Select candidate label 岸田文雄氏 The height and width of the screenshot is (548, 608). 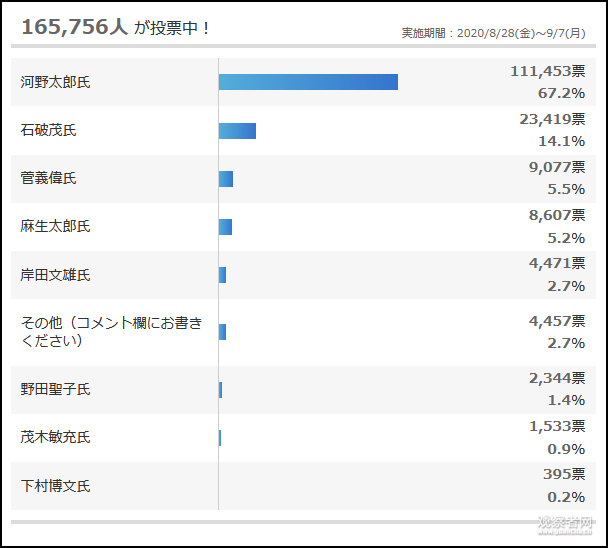[55, 275]
